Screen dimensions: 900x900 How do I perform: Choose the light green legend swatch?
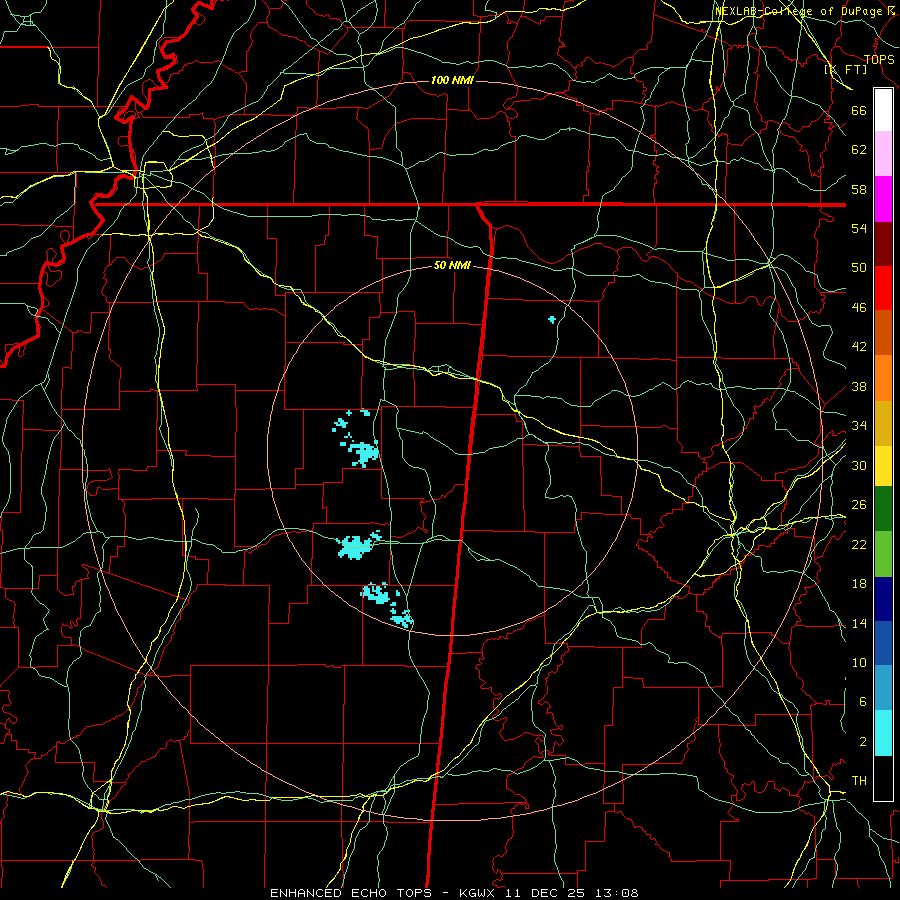click(883, 554)
